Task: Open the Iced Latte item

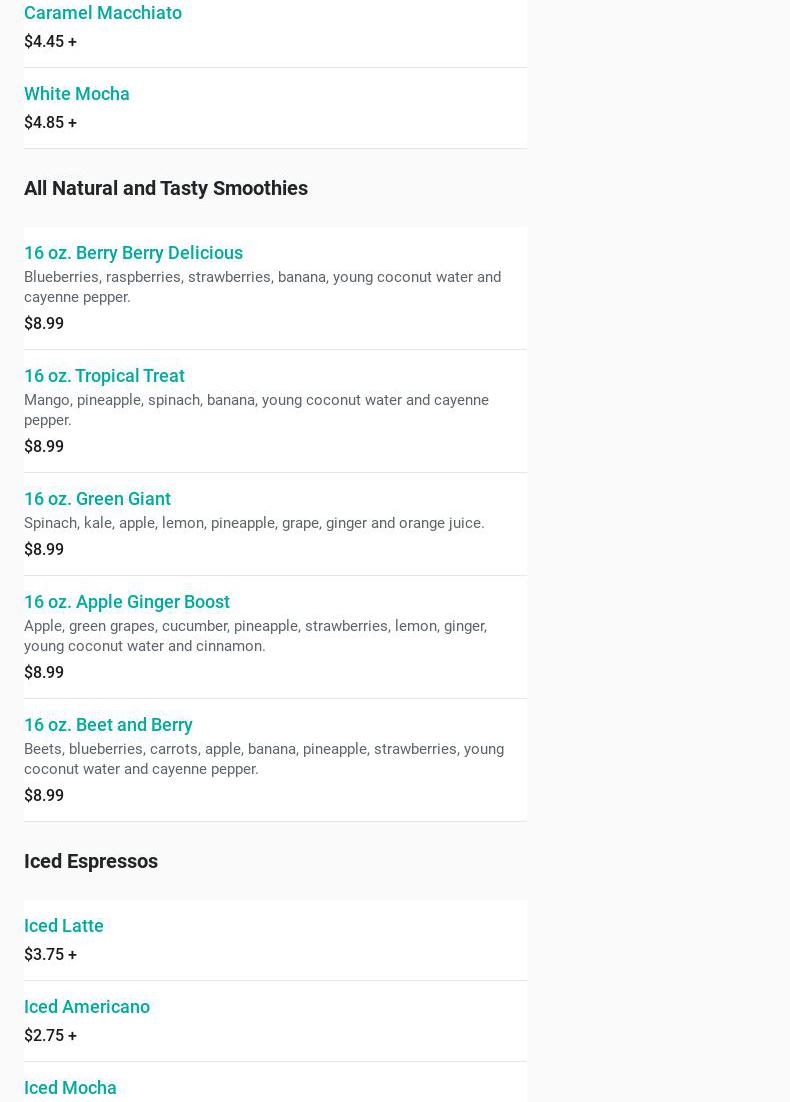Action: pyautogui.click(x=64, y=926)
